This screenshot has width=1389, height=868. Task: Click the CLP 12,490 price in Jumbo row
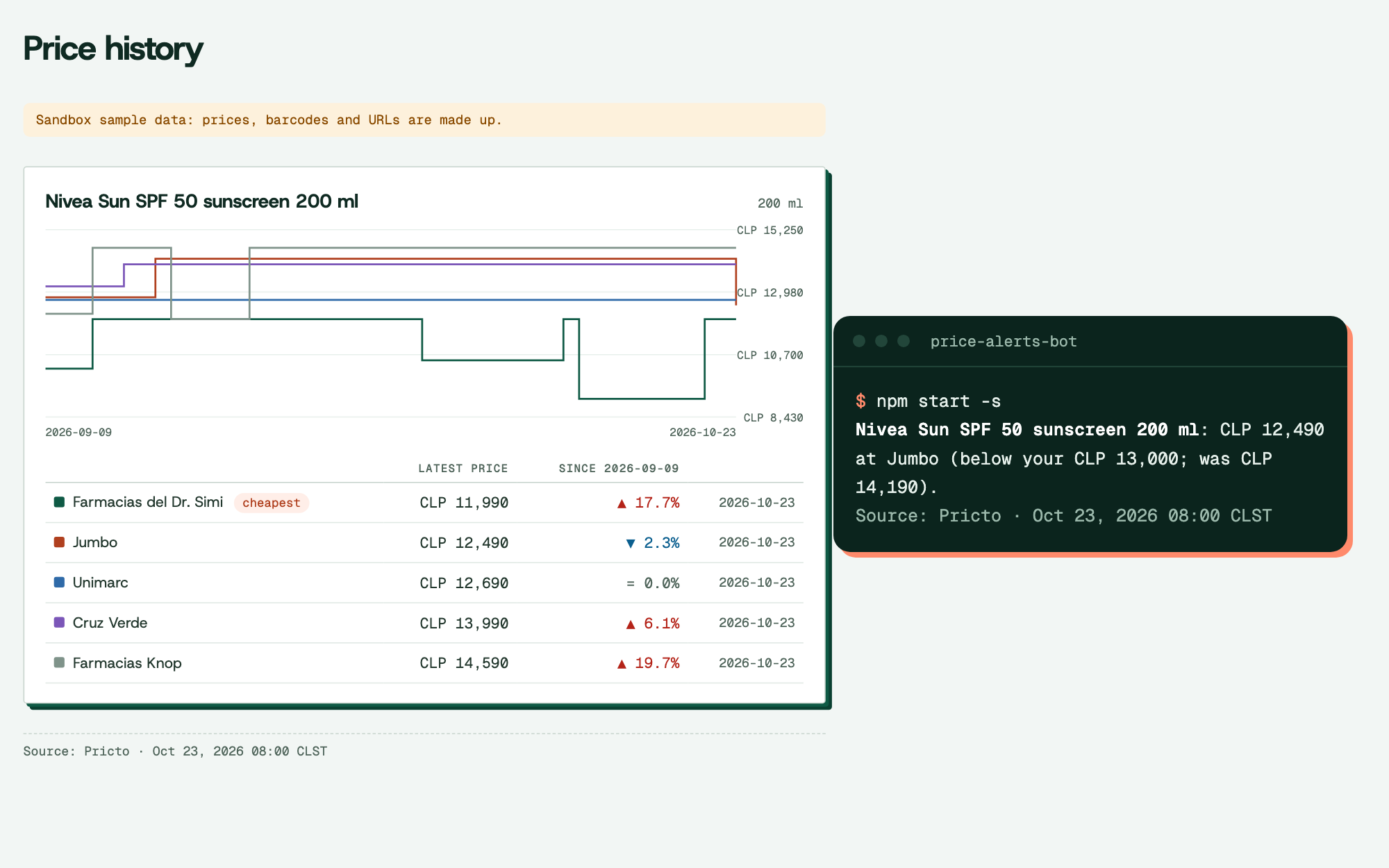[x=464, y=543]
